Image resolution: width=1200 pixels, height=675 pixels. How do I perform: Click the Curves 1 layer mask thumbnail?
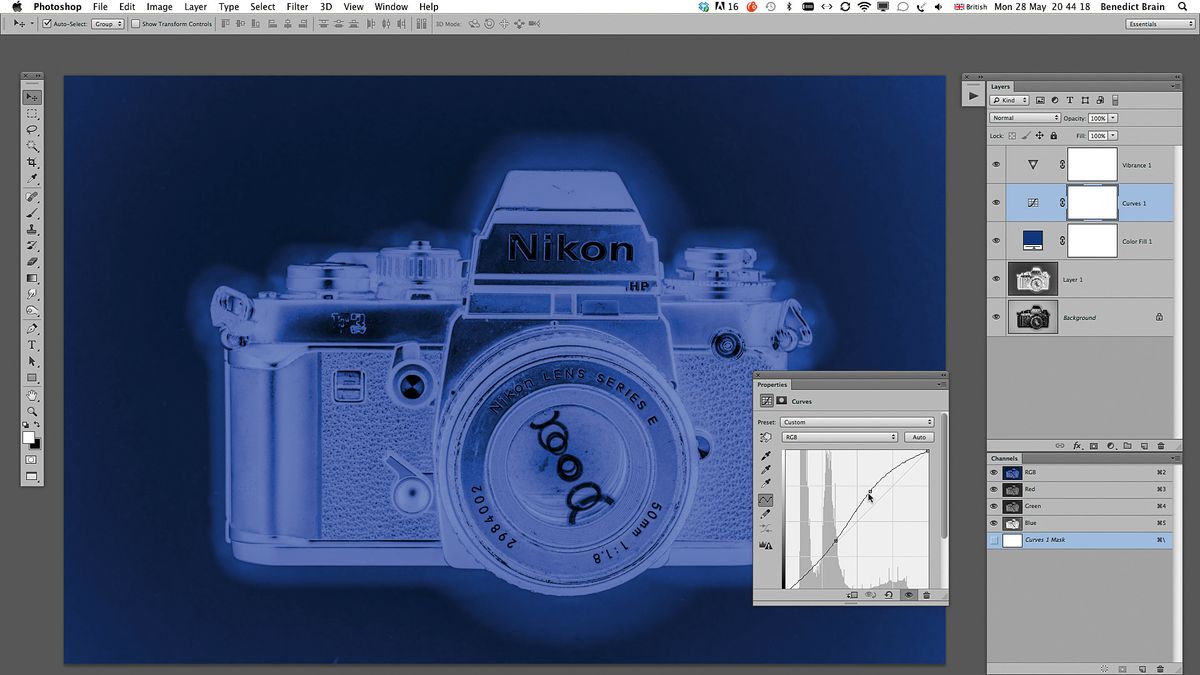point(1091,202)
